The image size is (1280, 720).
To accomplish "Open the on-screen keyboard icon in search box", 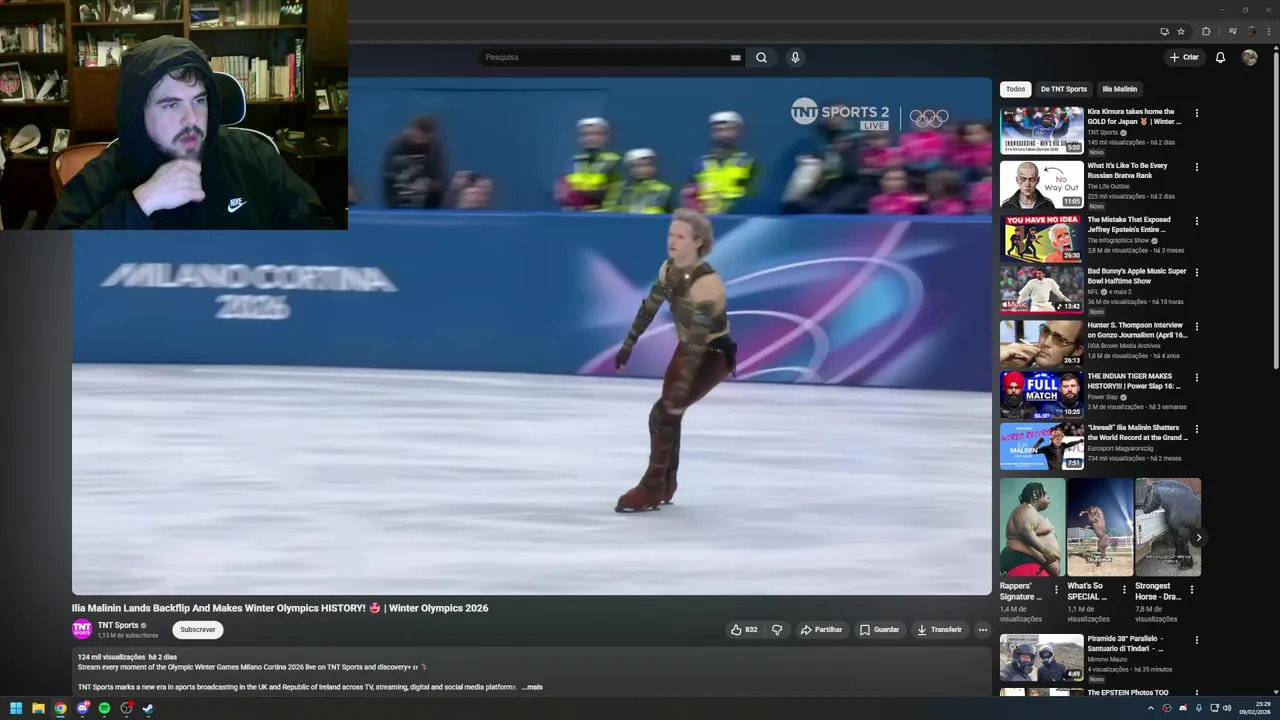I will click(736, 58).
